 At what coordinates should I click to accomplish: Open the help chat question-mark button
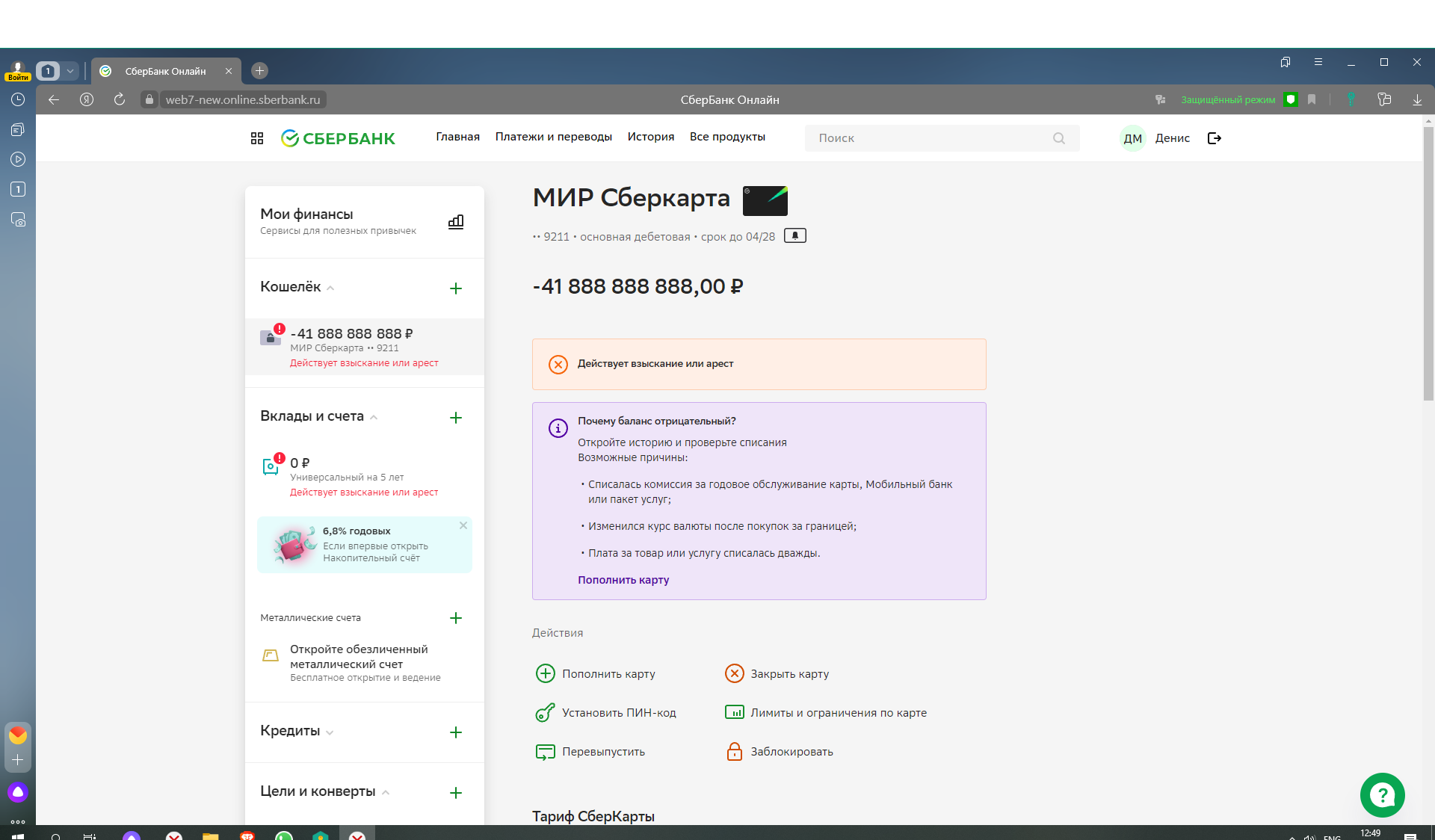point(1383,795)
